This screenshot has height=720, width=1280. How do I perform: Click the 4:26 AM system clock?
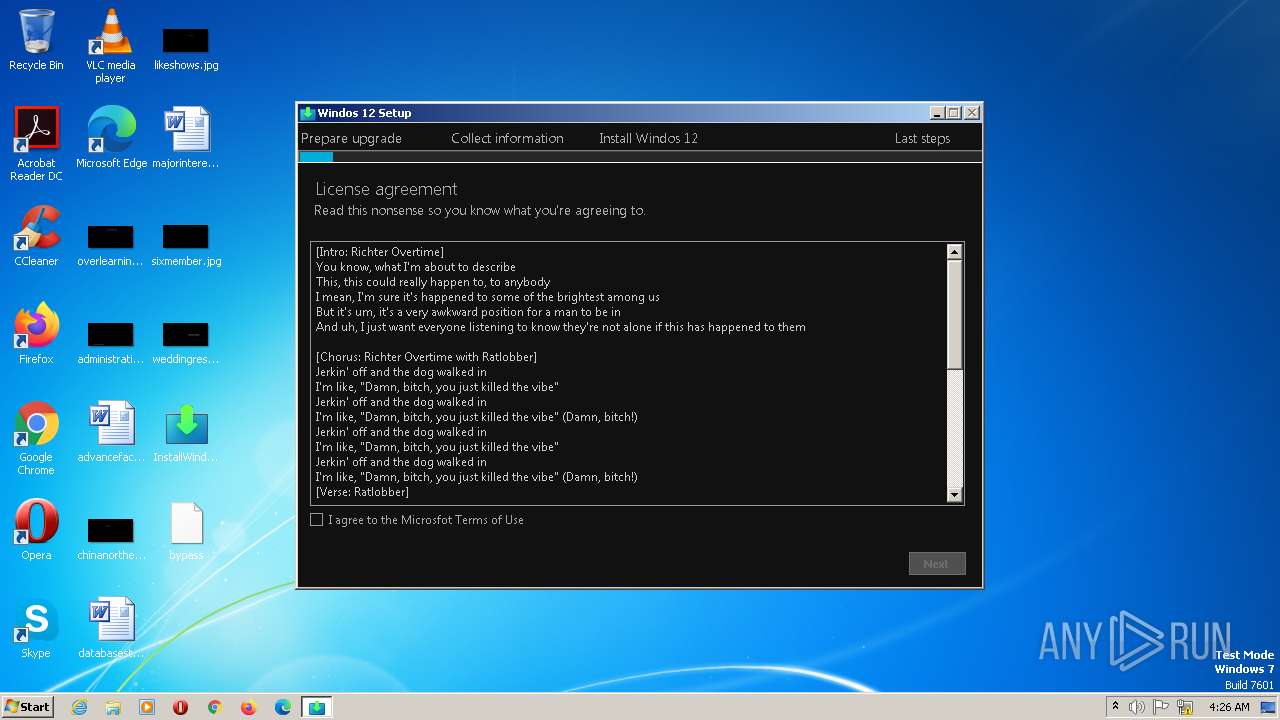pyautogui.click(x=1229, y=707)
